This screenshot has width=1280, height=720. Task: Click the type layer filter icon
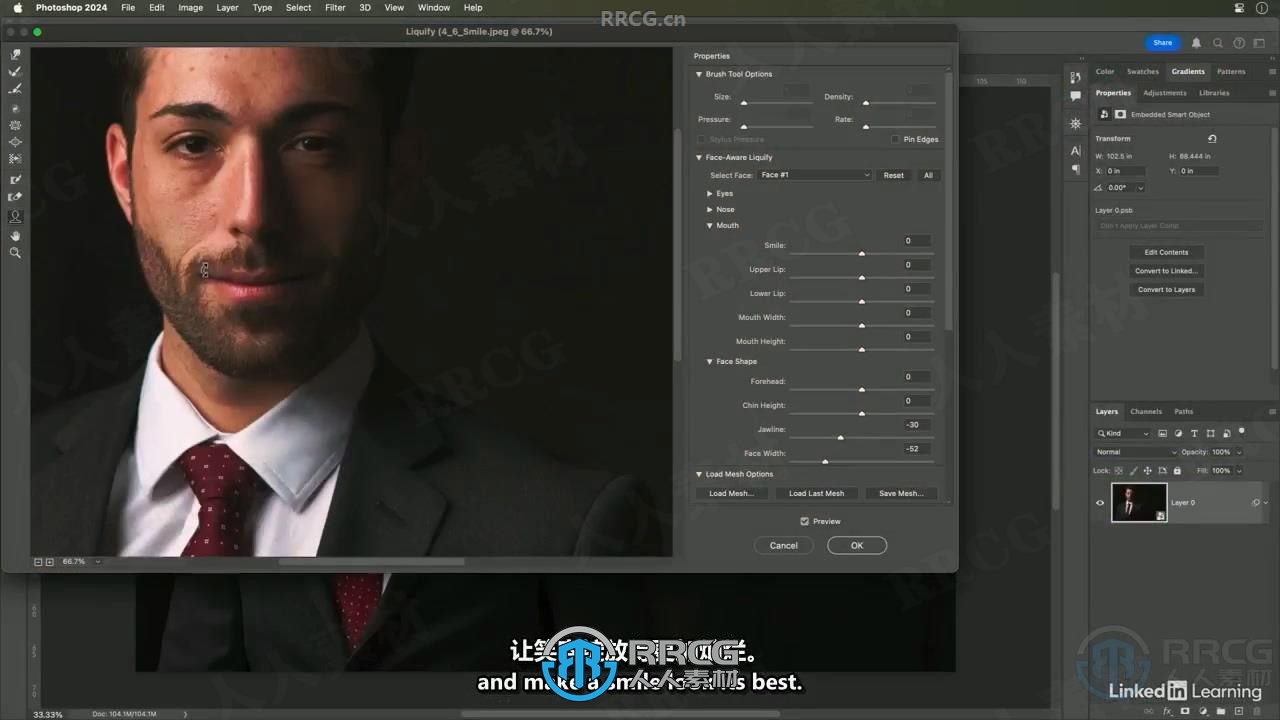(1194, 433)
